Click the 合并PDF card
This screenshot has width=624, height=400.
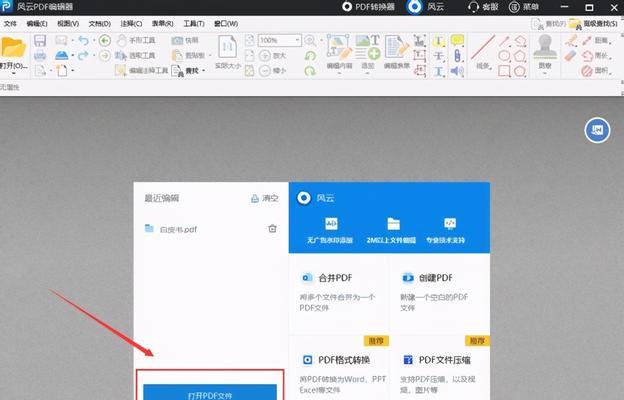(x=339, y=293)
